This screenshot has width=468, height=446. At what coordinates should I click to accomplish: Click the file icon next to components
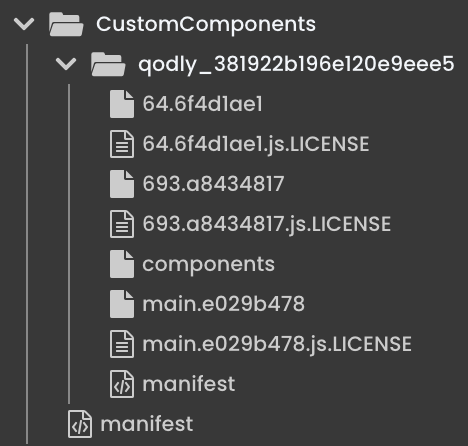pos(122,264)
